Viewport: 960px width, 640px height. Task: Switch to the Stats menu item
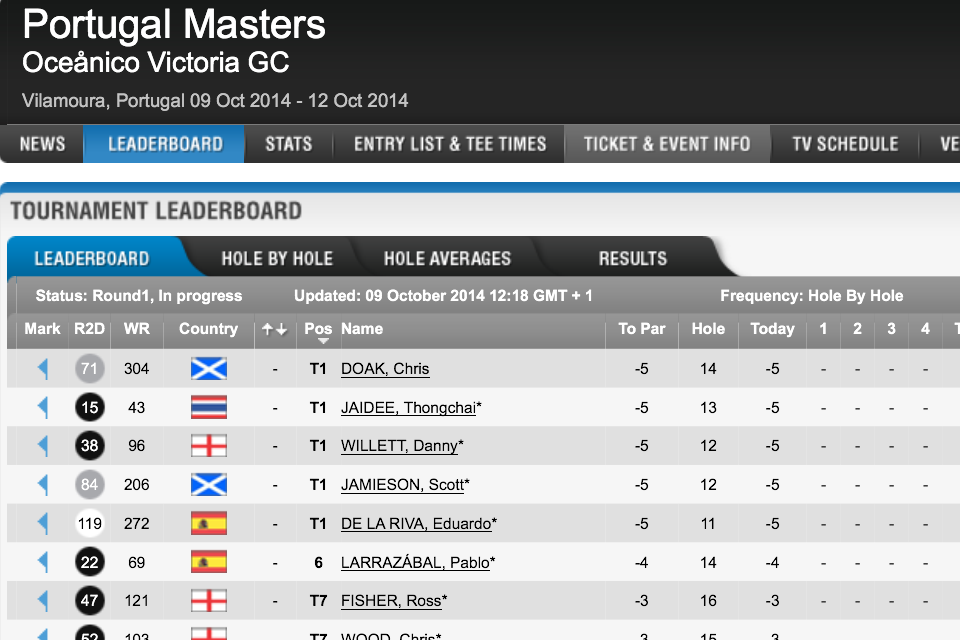point(288,144)
